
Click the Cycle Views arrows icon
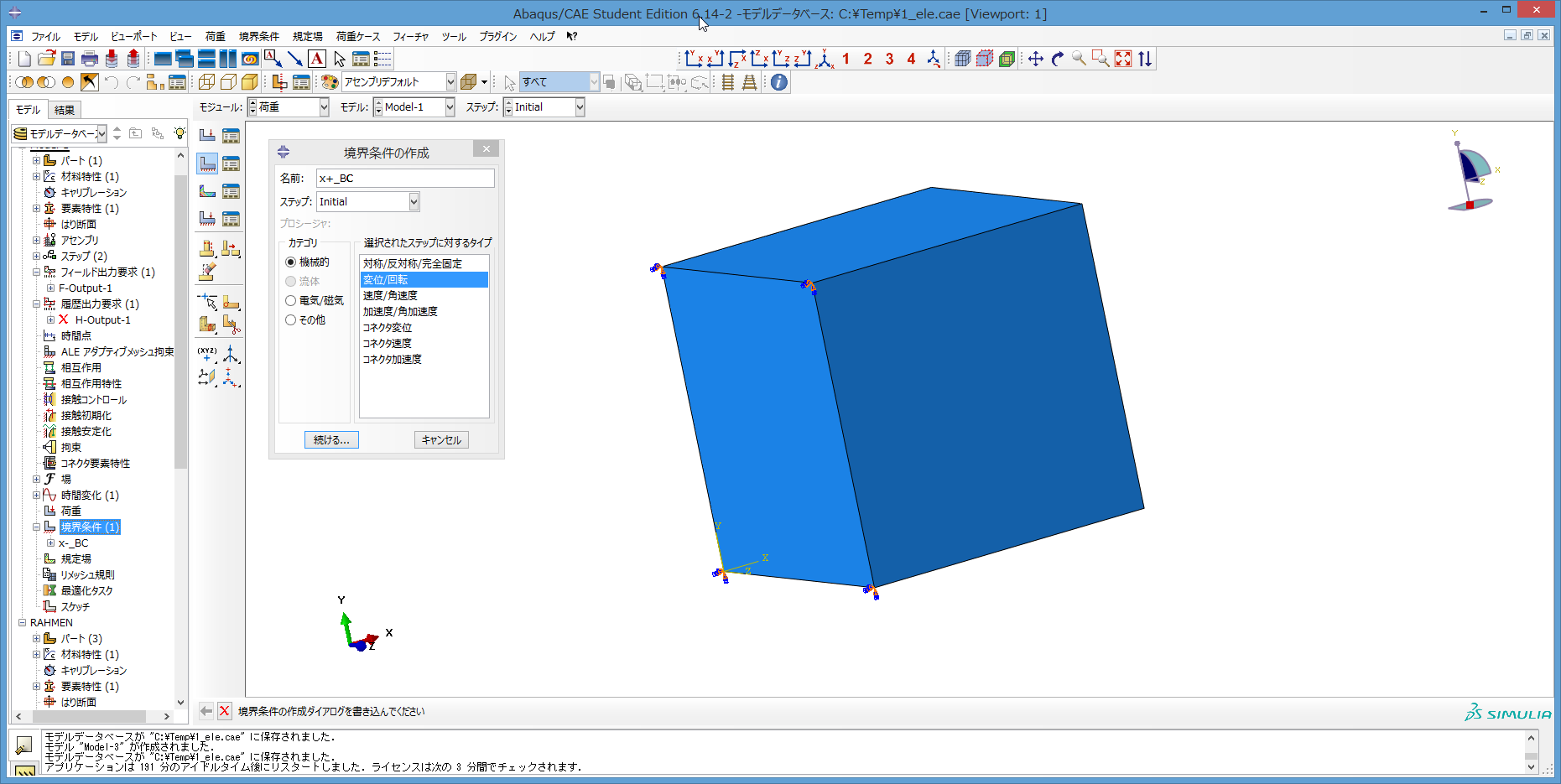coord(1145,59)
